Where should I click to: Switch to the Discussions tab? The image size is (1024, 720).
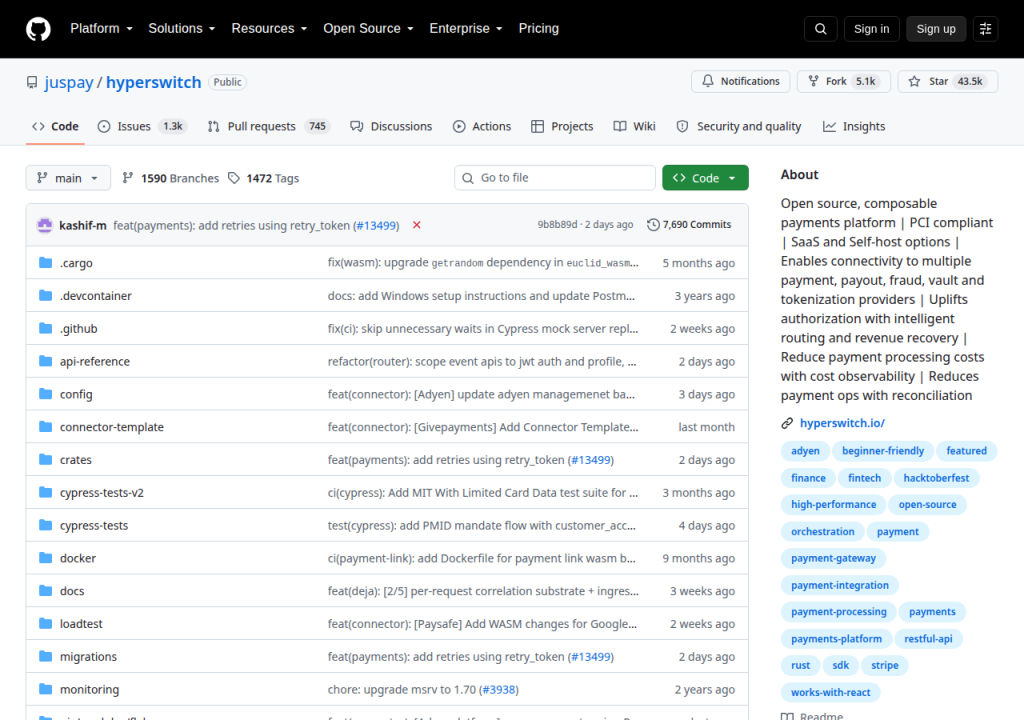[x=391, y=126]
